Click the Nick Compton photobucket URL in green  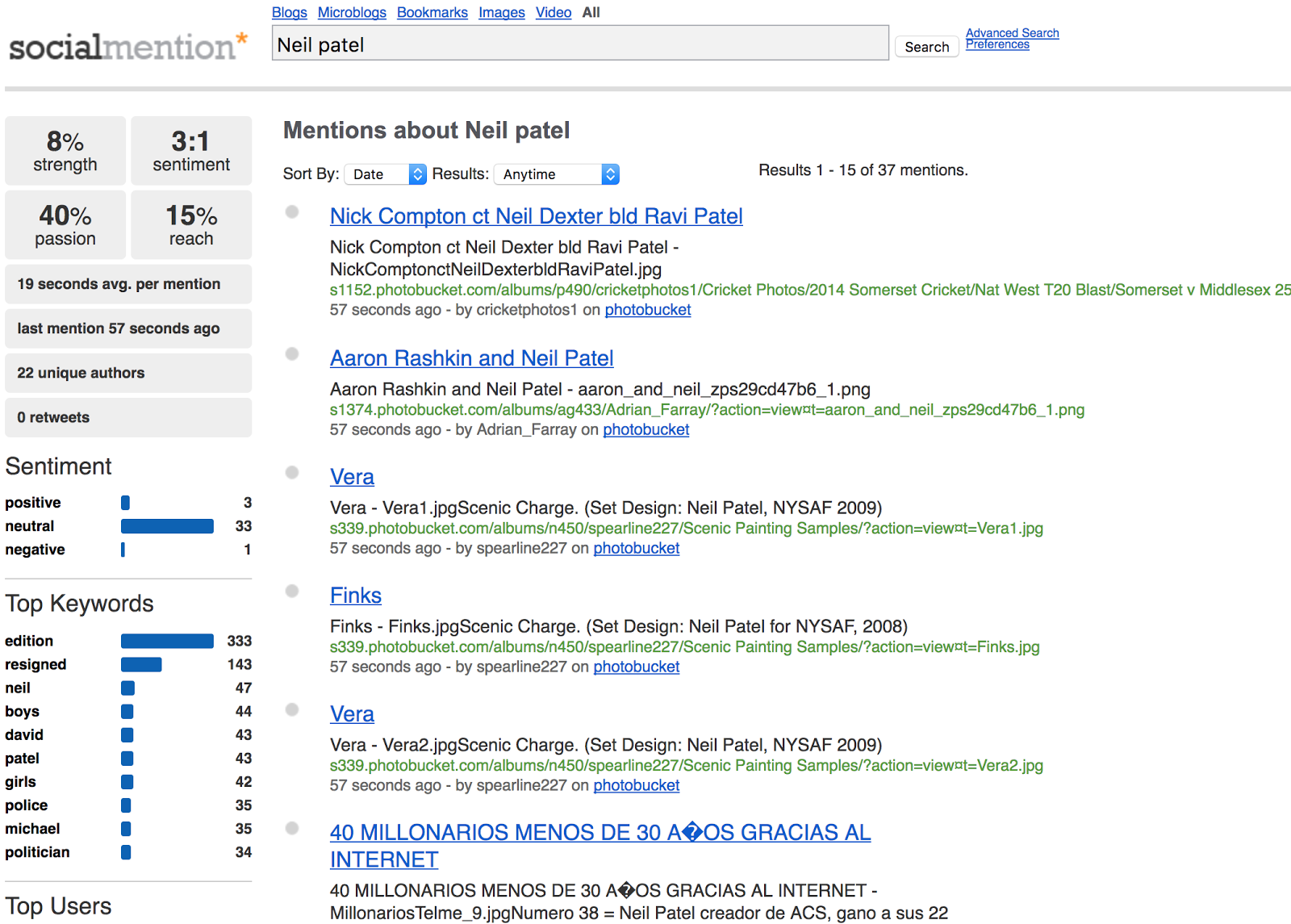[810, 290]
